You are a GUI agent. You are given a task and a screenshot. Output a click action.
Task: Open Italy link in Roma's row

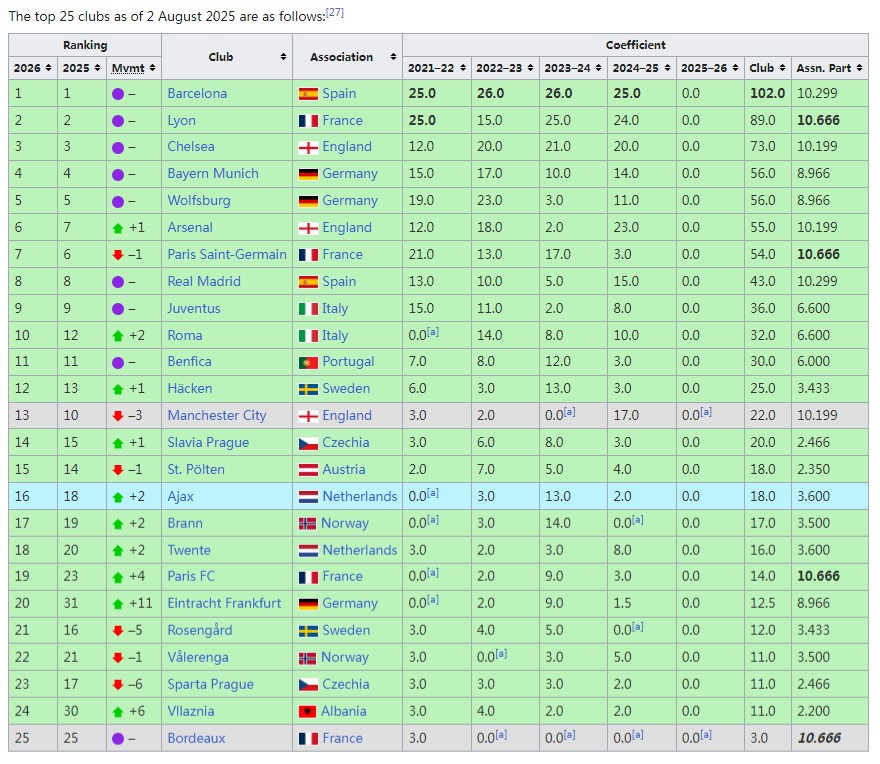click(x=335, y=335)
